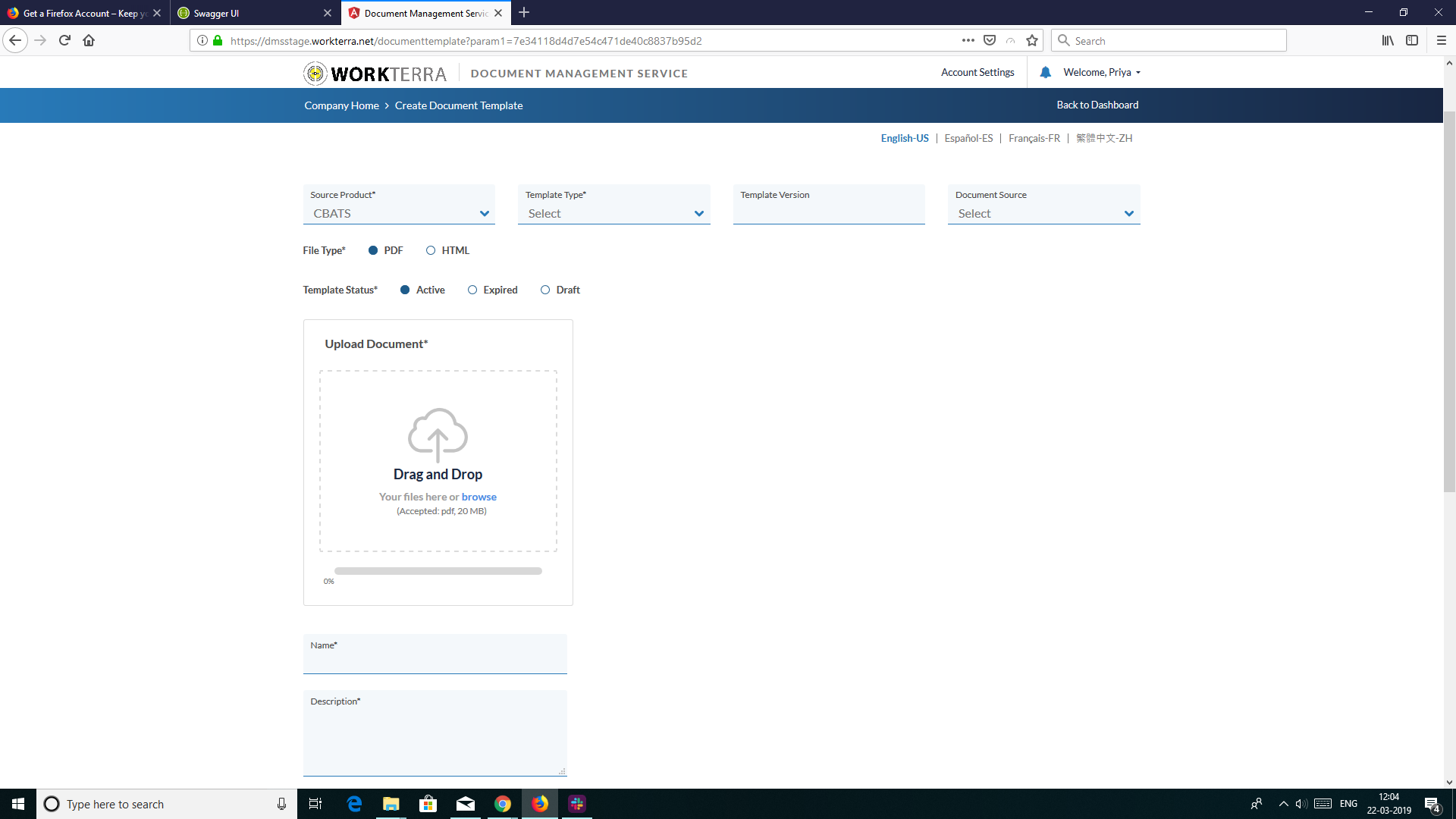This screenshot has height=819, width=1456.
Task: Show the Firefox library icon
Action: pos(1388,40)
